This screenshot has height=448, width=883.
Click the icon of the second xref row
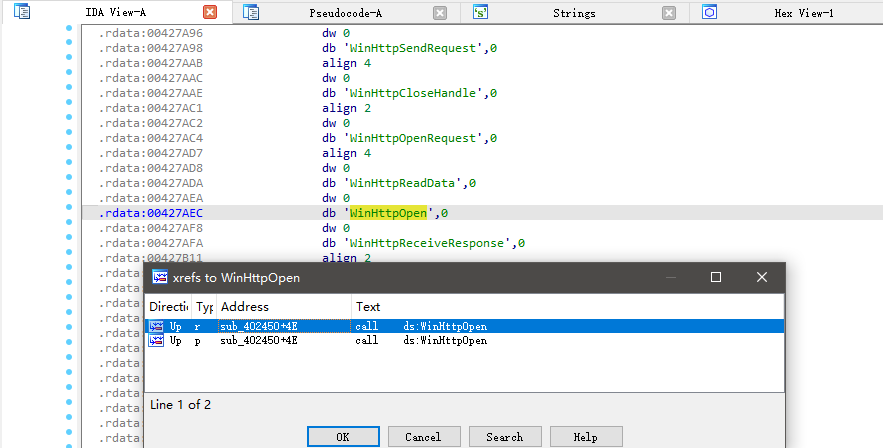pyautogui.click(x=156, y=340)
